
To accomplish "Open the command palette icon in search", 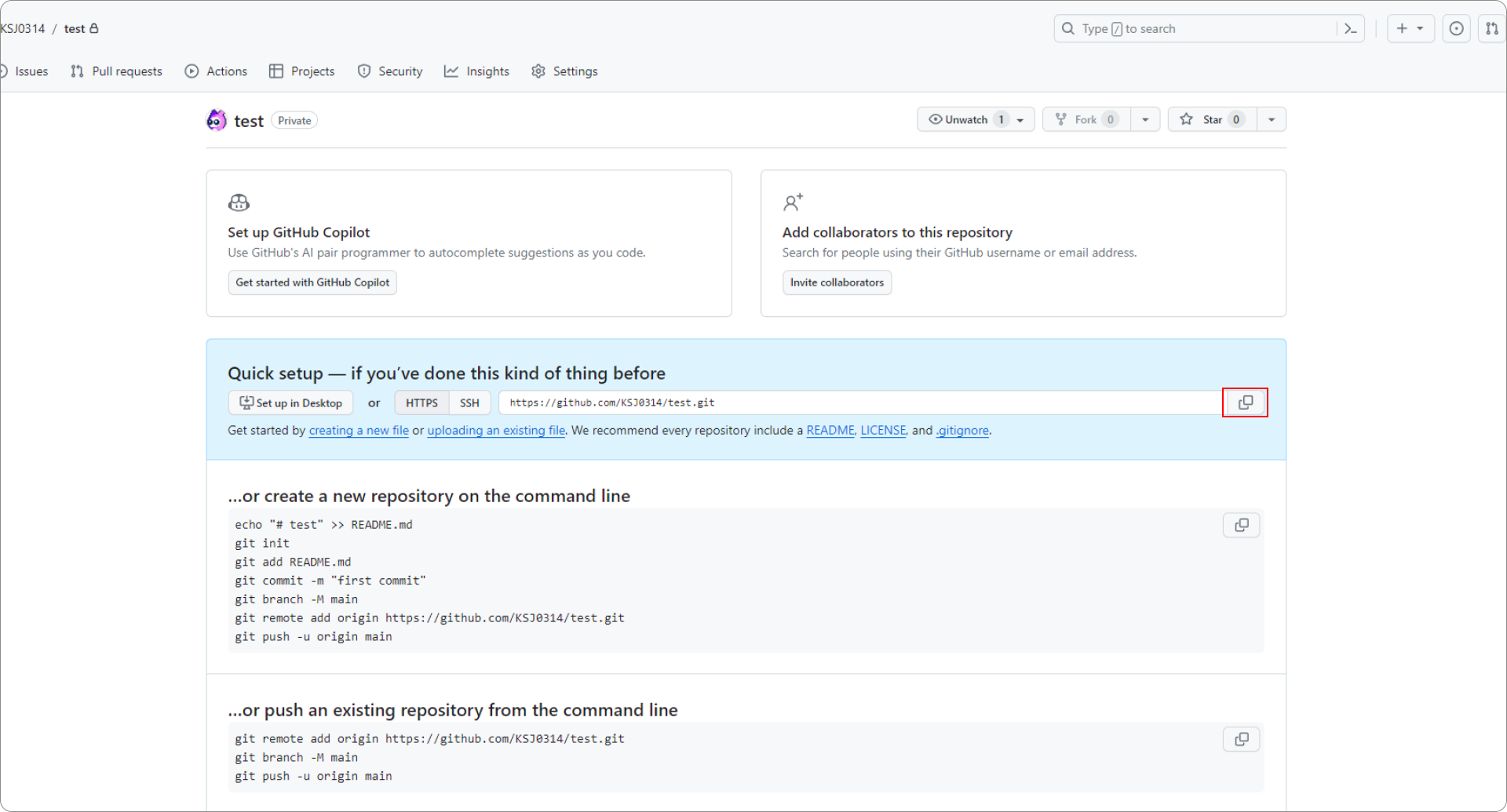I will (x=1350, y=29).
